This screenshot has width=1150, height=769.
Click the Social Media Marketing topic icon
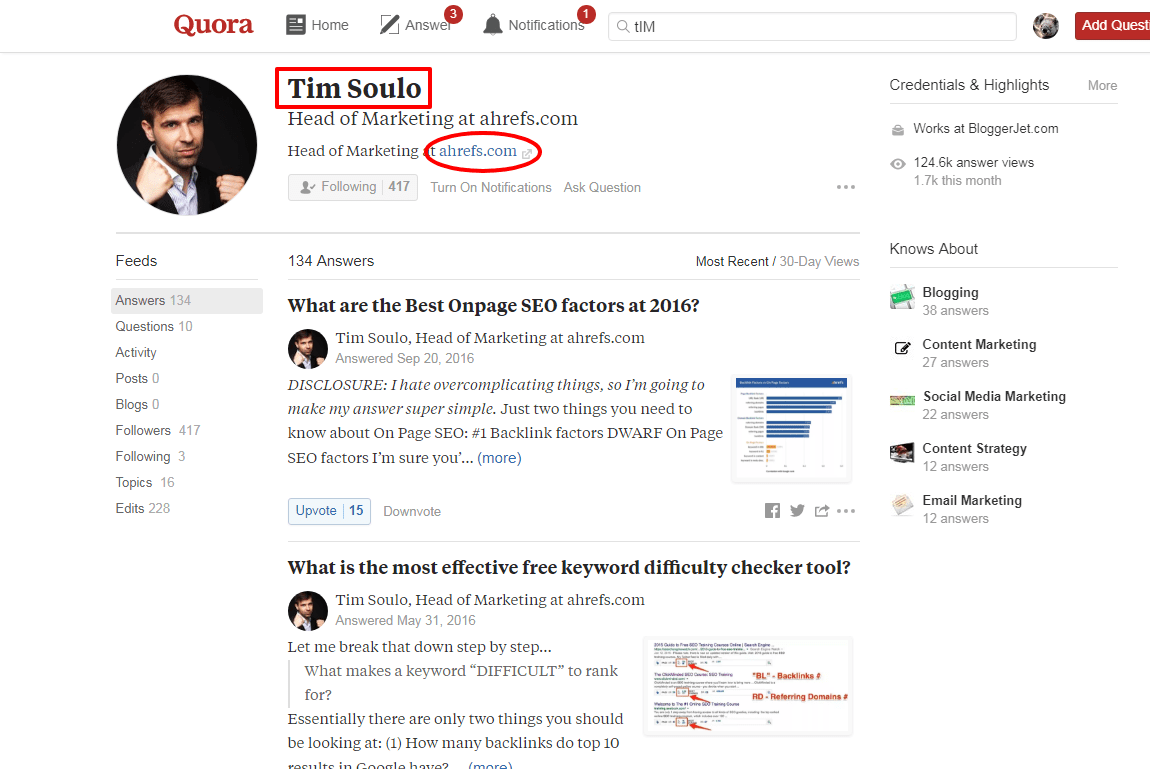click(902, 400)
